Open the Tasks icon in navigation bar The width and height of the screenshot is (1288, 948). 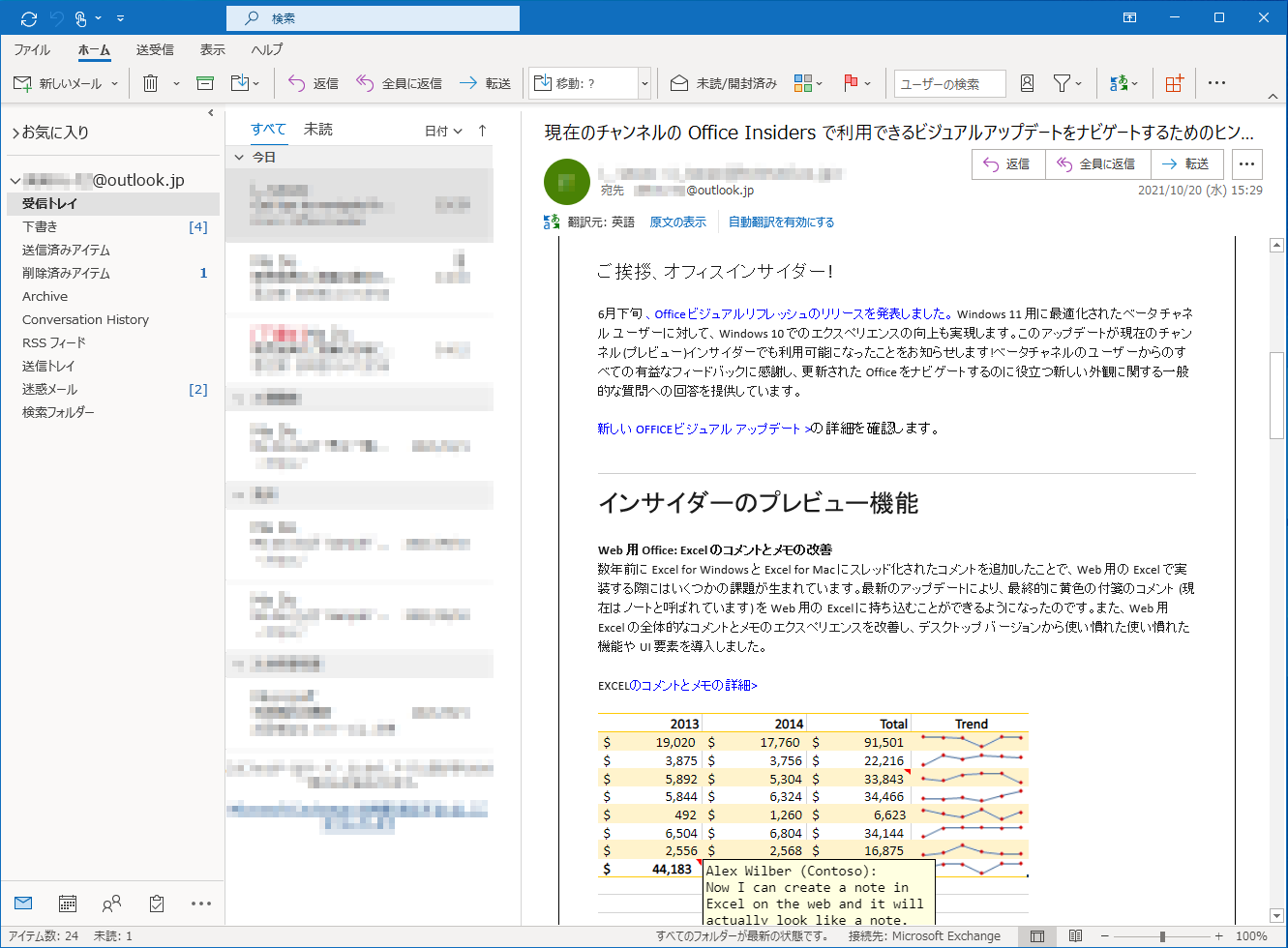[155, 903]
